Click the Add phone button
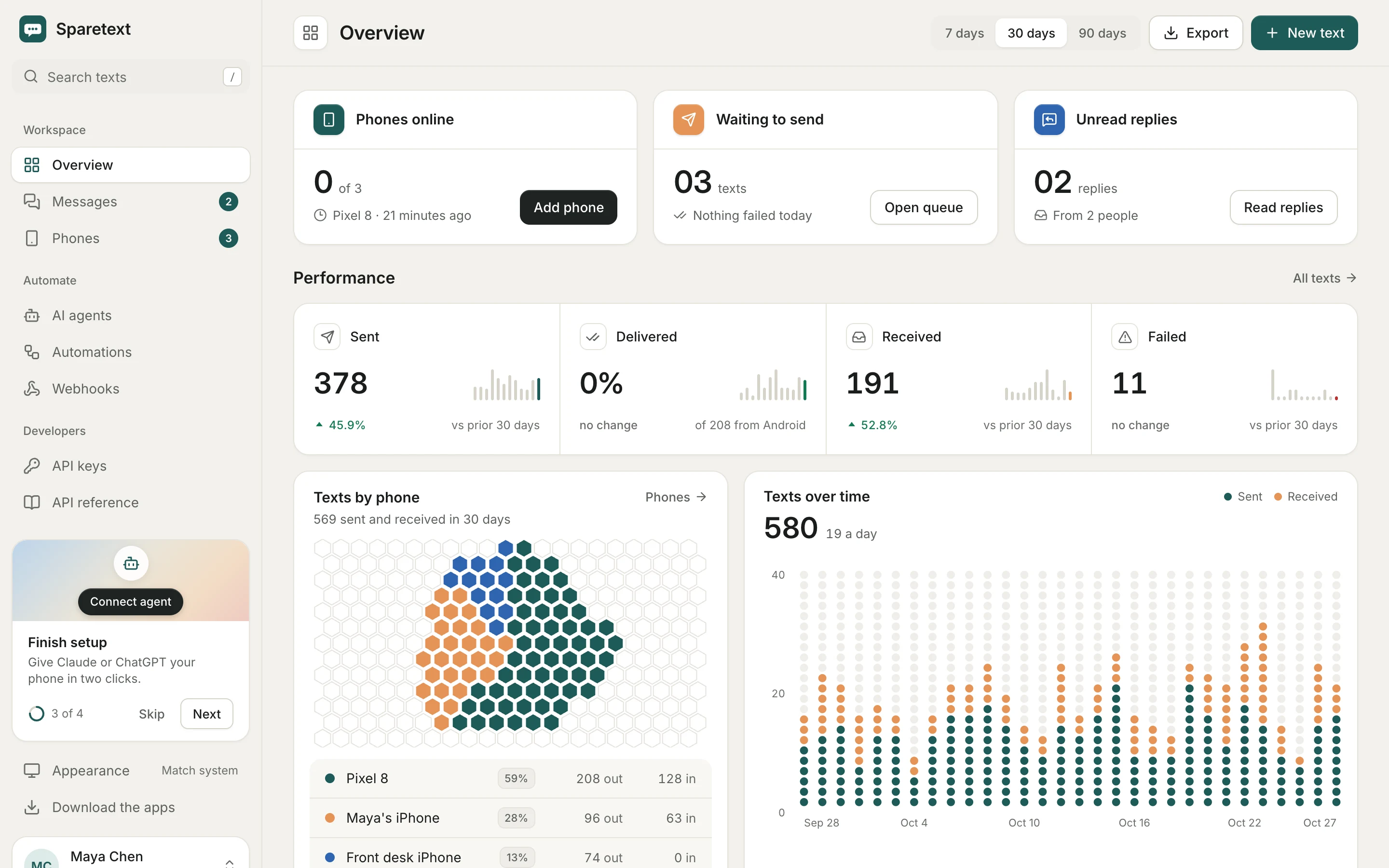This screenshot has width=1389, height=868. coord(568,207)
